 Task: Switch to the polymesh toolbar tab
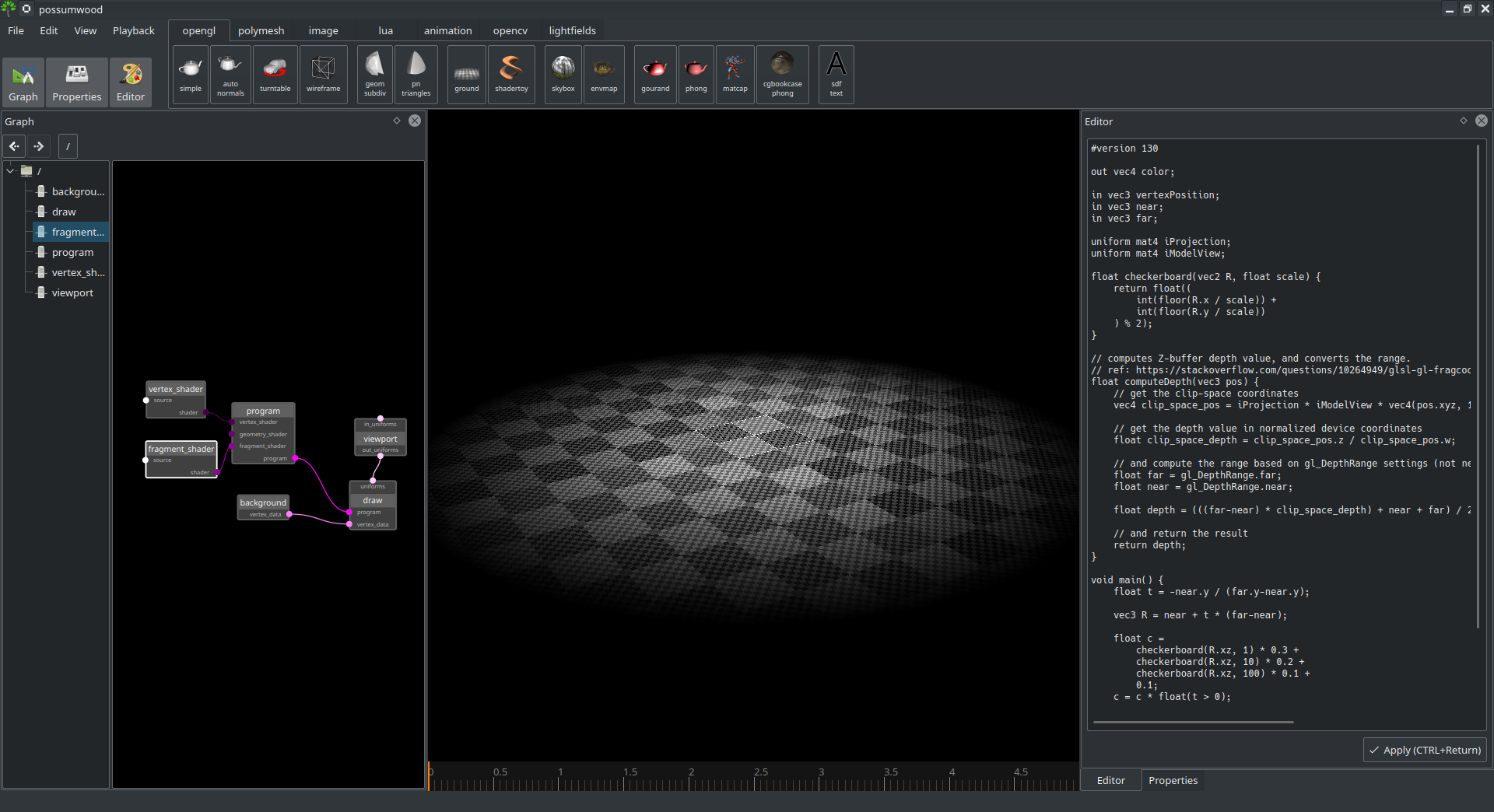click(x=261, y=31)
